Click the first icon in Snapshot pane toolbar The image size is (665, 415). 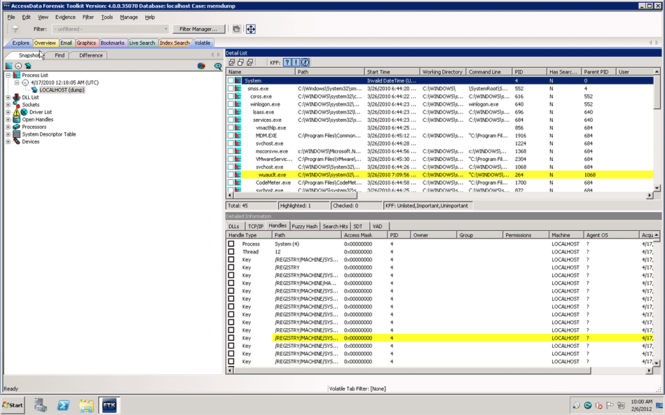[9, 66]
